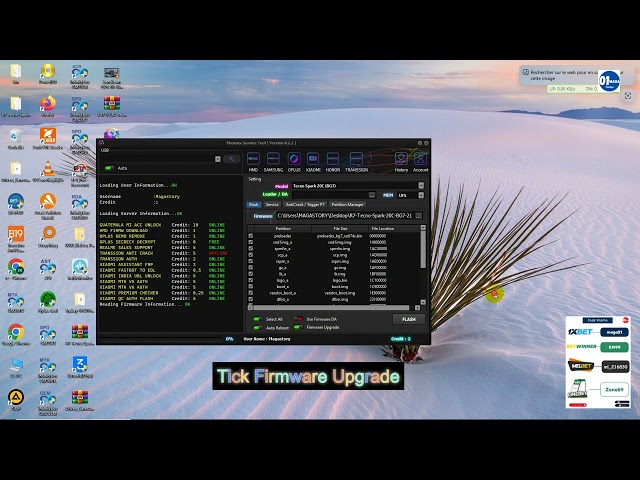Uncheck the vendor_boot_a partition checkbox
The width and height of the screenshot is (640, 480).
click(251, 293)
